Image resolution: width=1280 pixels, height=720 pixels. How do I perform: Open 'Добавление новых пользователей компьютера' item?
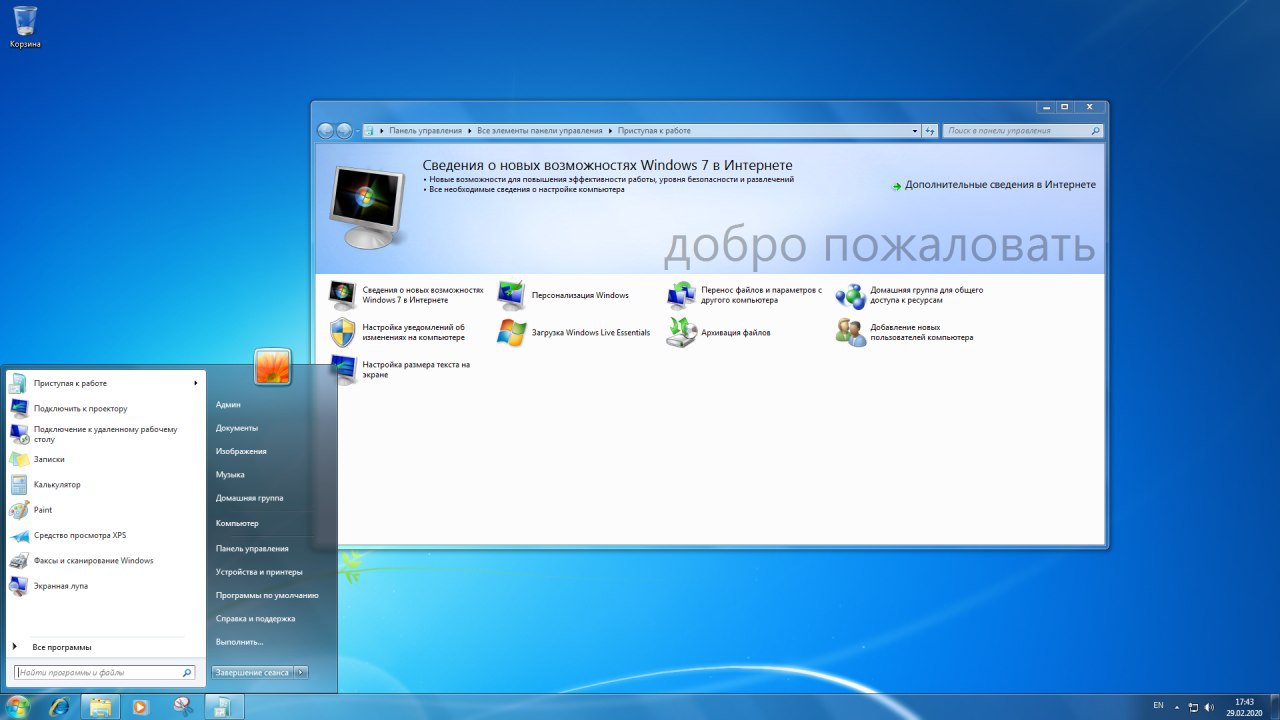(906, 332)
